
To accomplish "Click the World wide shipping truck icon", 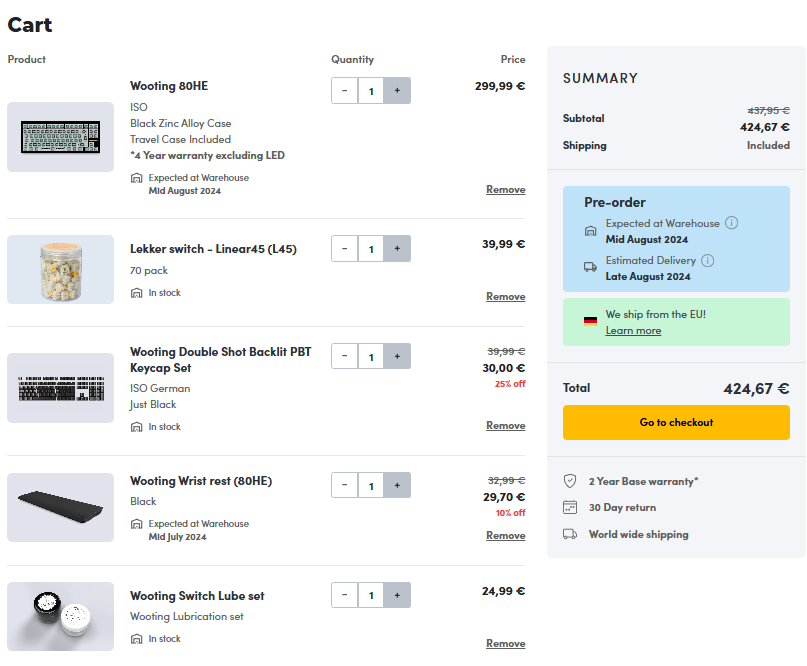I will pyautogui.click(x=570, y=534).
